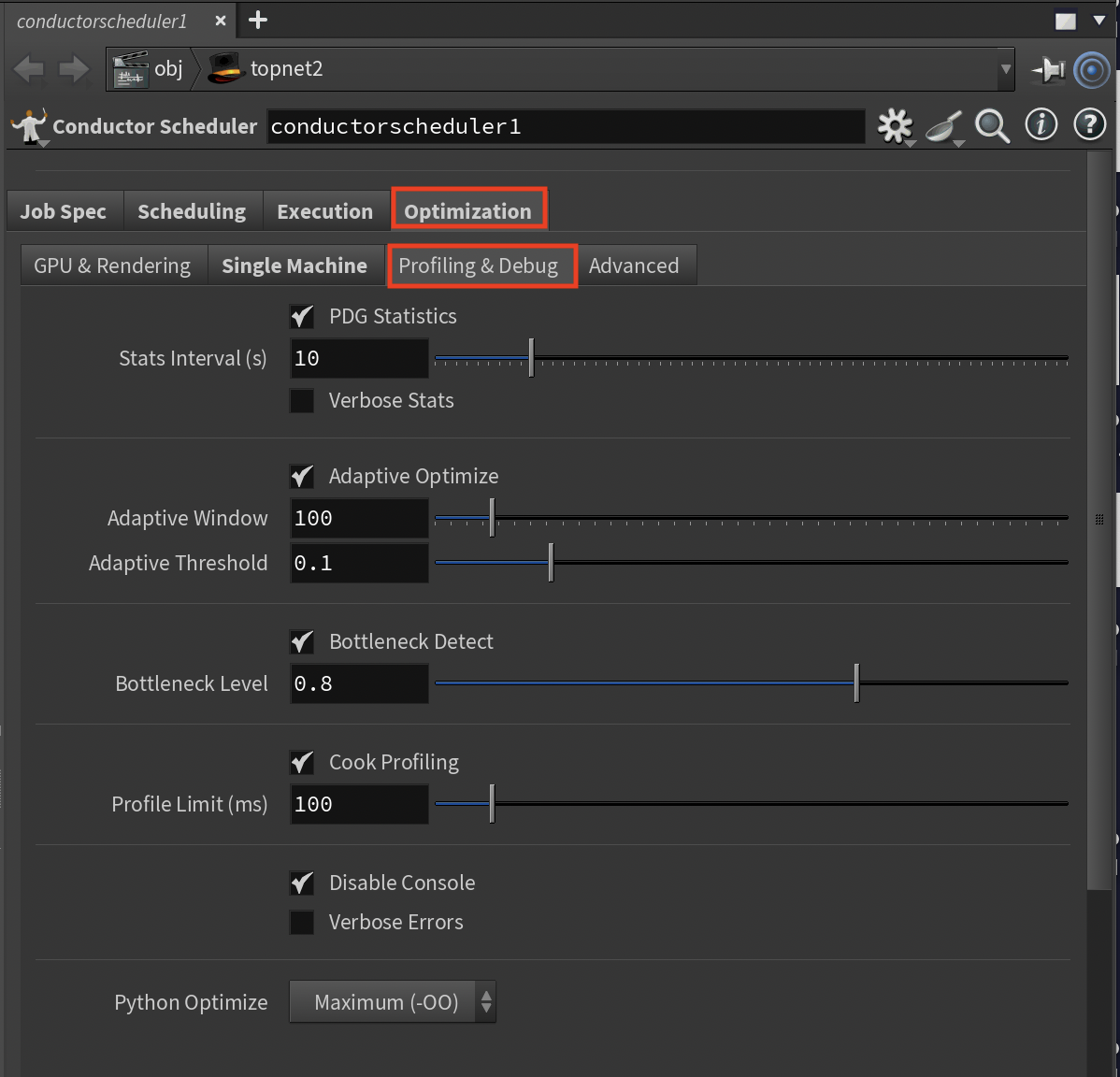The height and width of the screenshot is (1077, 1120).
Task: Toggle the Bottleneck Detect checkbox
Action: [302, 642]
